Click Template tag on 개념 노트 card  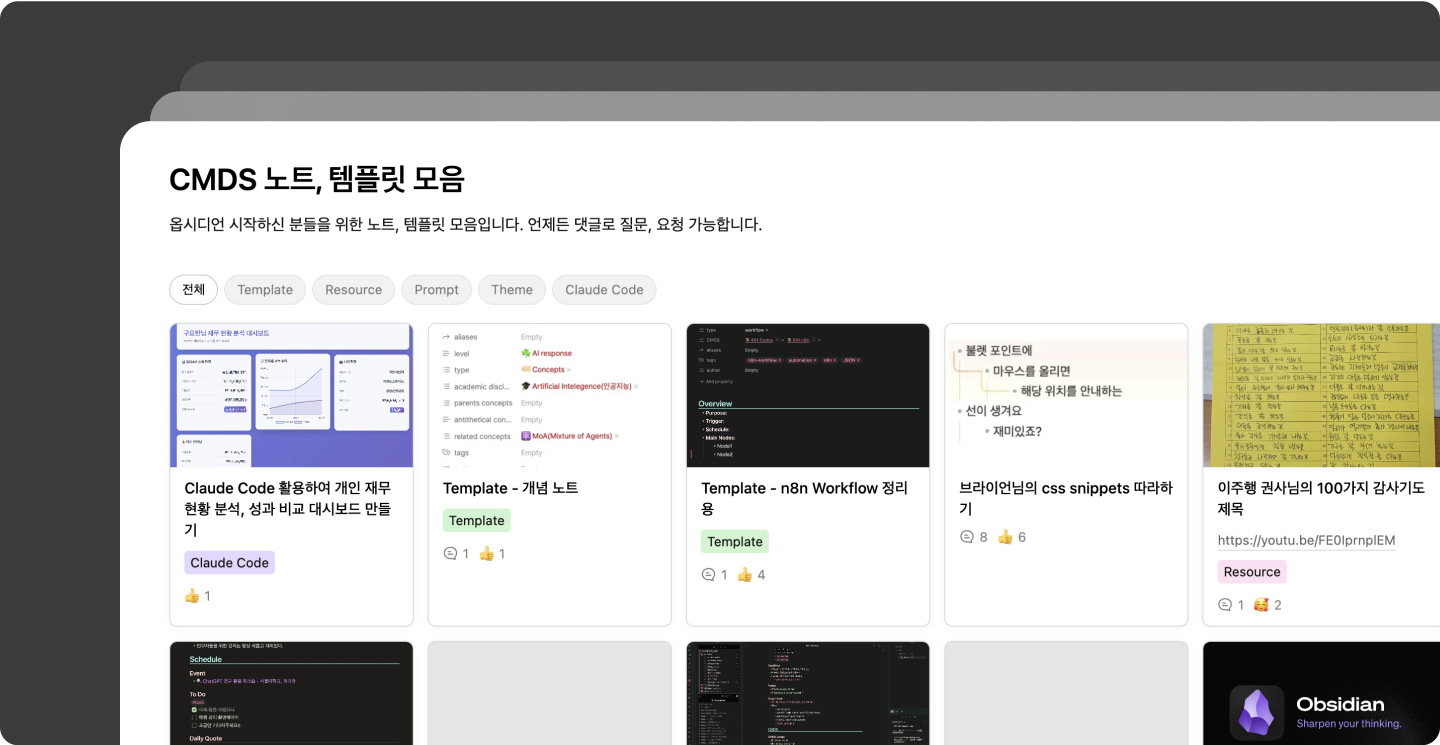pos(477,521)
